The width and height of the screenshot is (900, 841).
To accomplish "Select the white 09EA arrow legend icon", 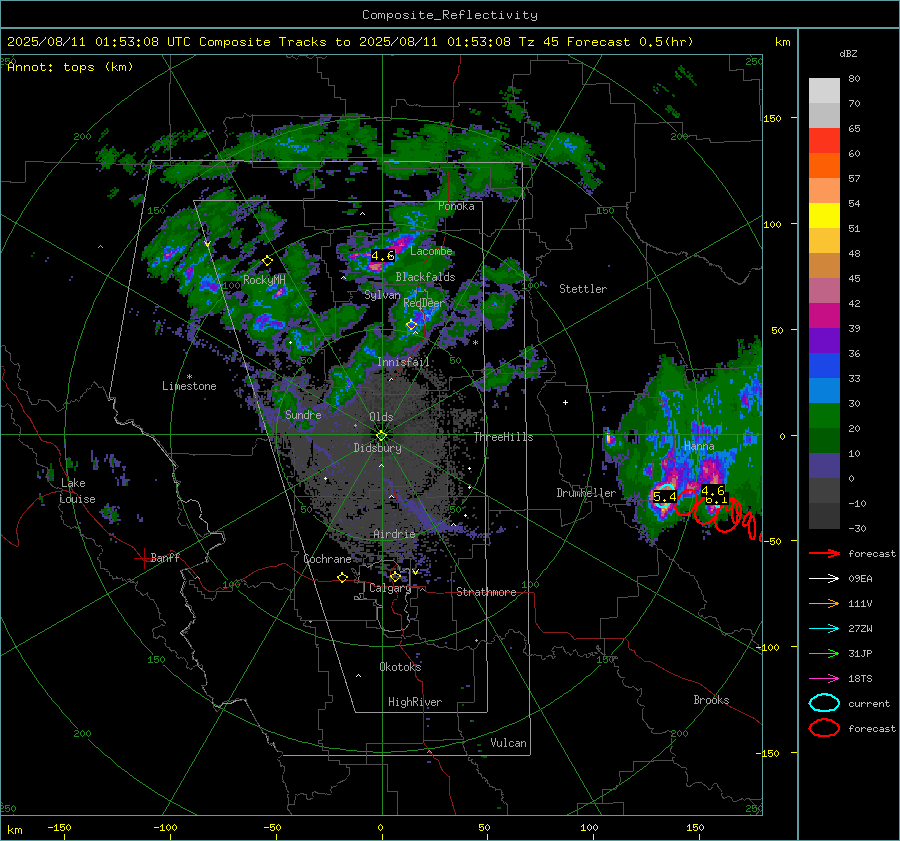I will click(x=824, y=578).
